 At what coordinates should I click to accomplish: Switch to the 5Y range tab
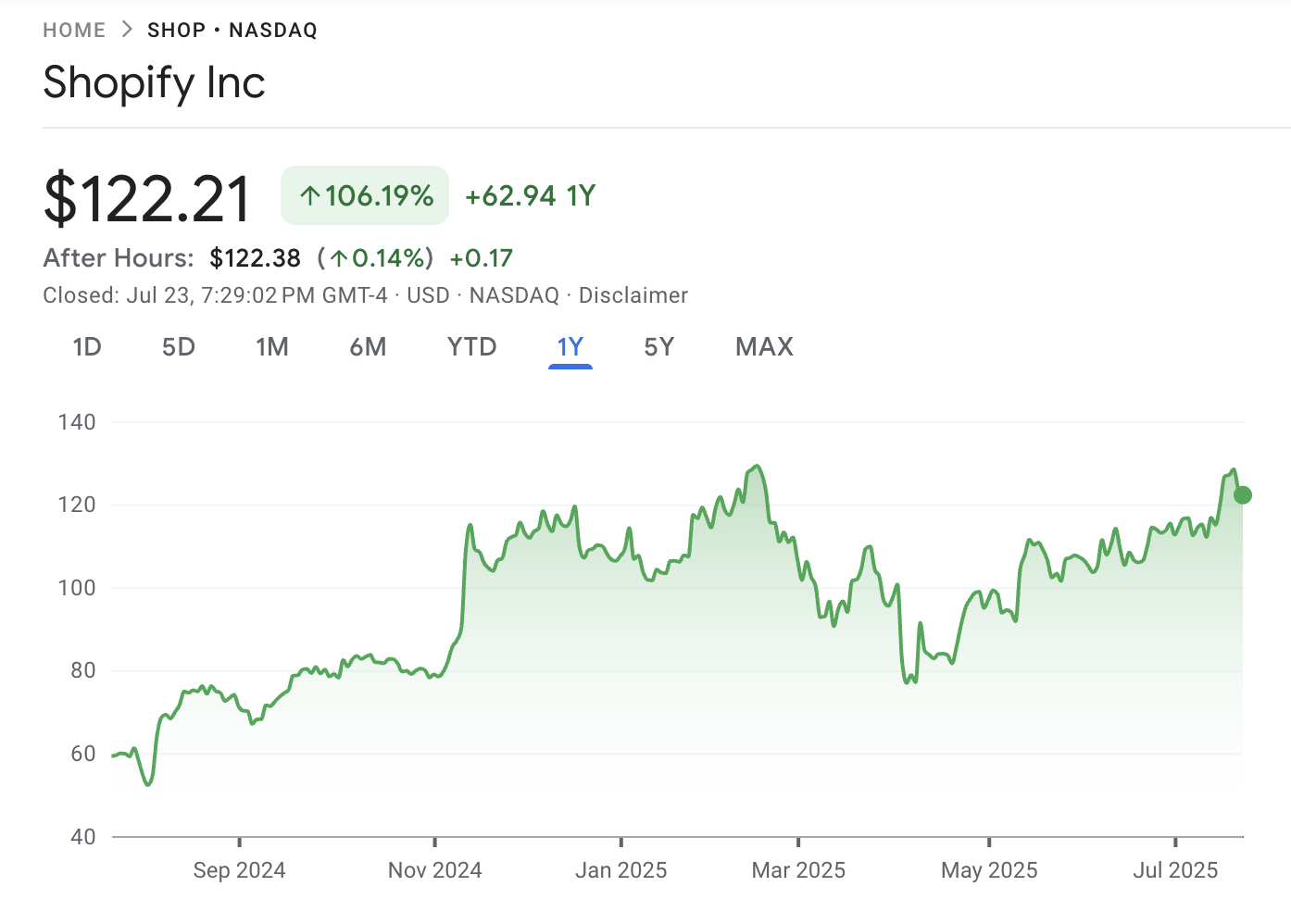[x=659, y=346]
